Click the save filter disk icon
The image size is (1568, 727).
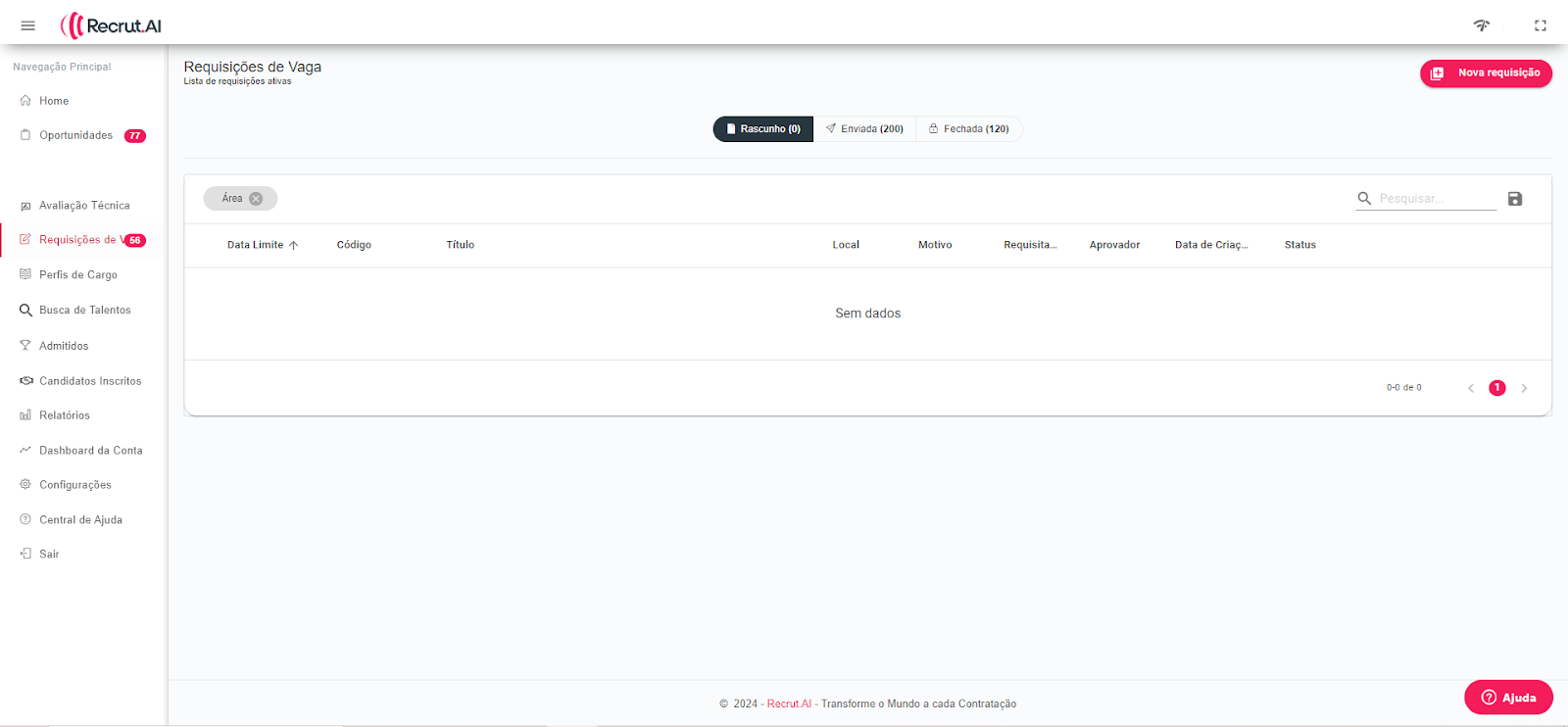1515,199
